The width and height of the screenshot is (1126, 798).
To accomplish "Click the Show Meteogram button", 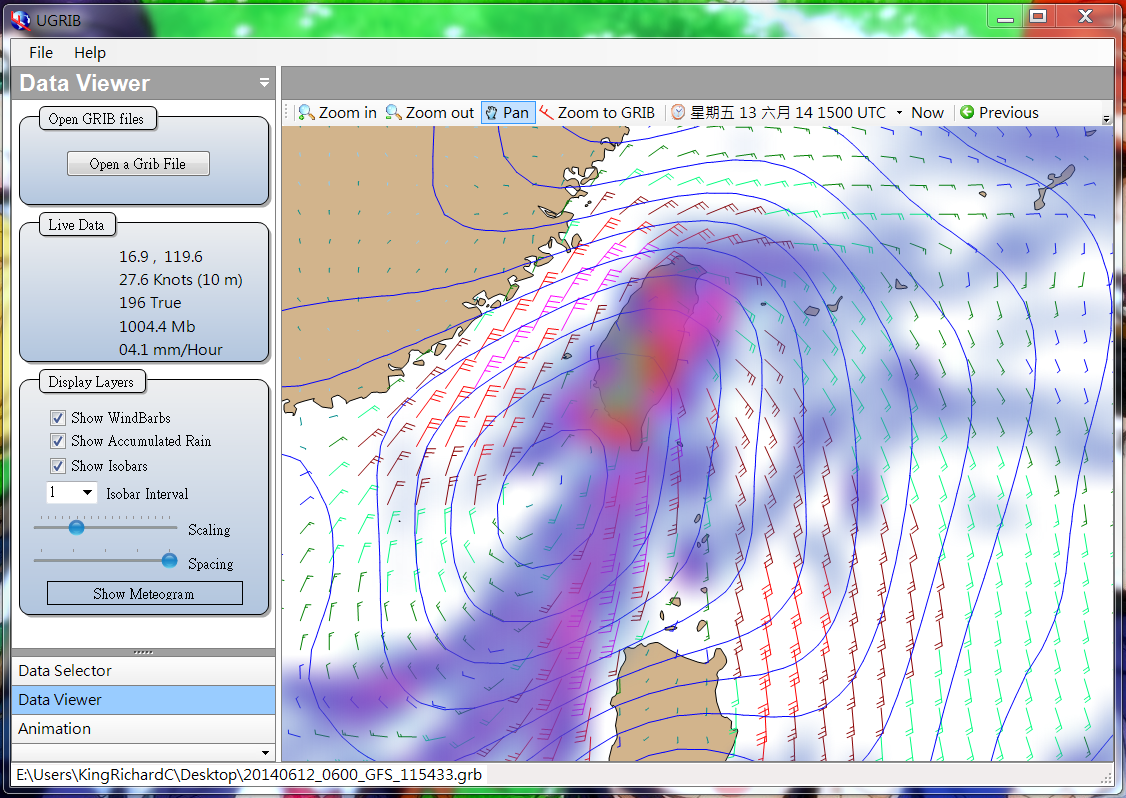I will 144,594.
